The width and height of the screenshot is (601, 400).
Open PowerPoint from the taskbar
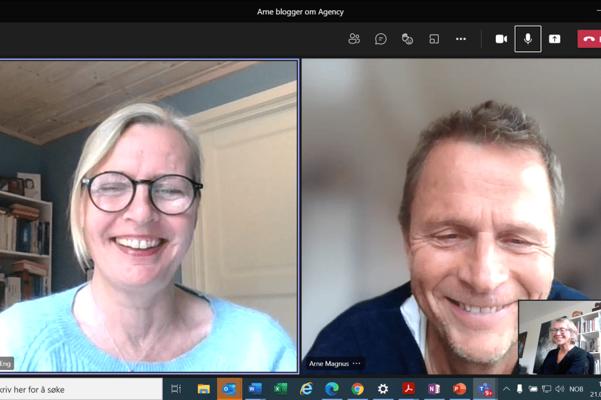[459, 389]
